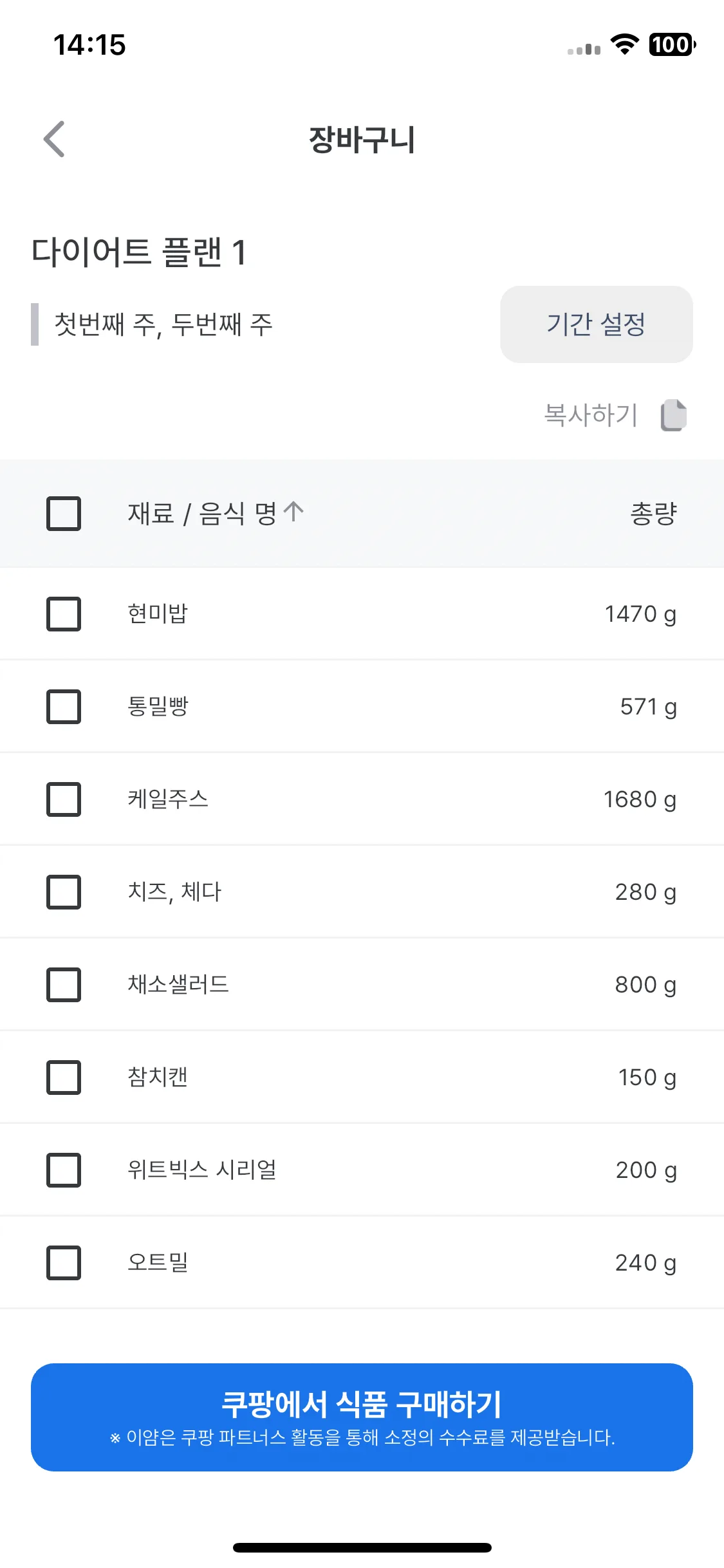This screenshot has height=1568, width=724.
Task: Check the 오트밀 checkbox
Action: tap(64, 1263)
